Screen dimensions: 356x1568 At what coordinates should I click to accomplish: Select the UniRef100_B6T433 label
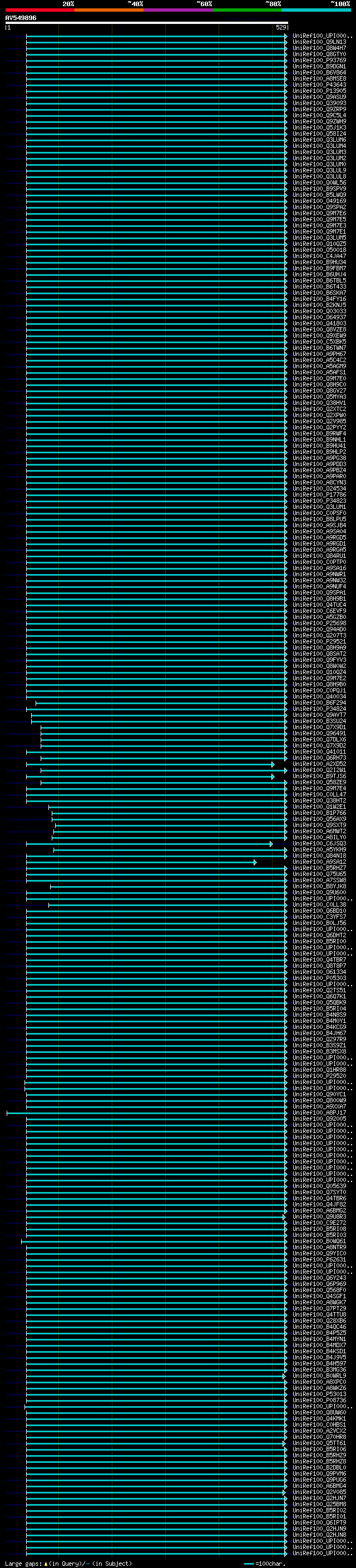(319, 286)
